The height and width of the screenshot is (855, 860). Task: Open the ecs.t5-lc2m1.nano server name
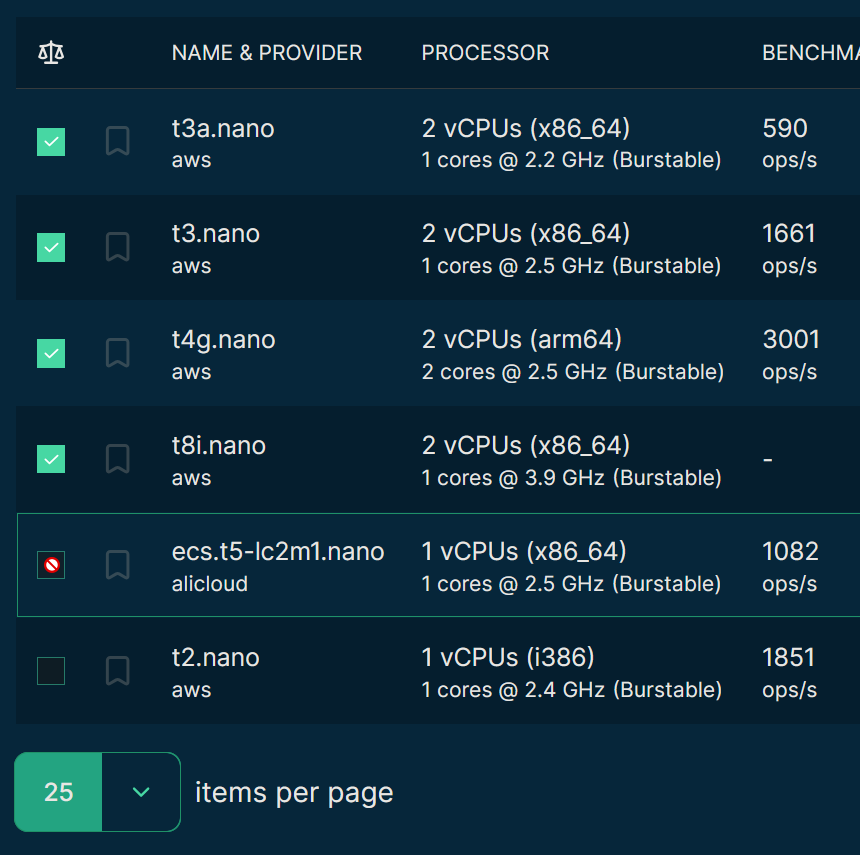pos(278,551)
